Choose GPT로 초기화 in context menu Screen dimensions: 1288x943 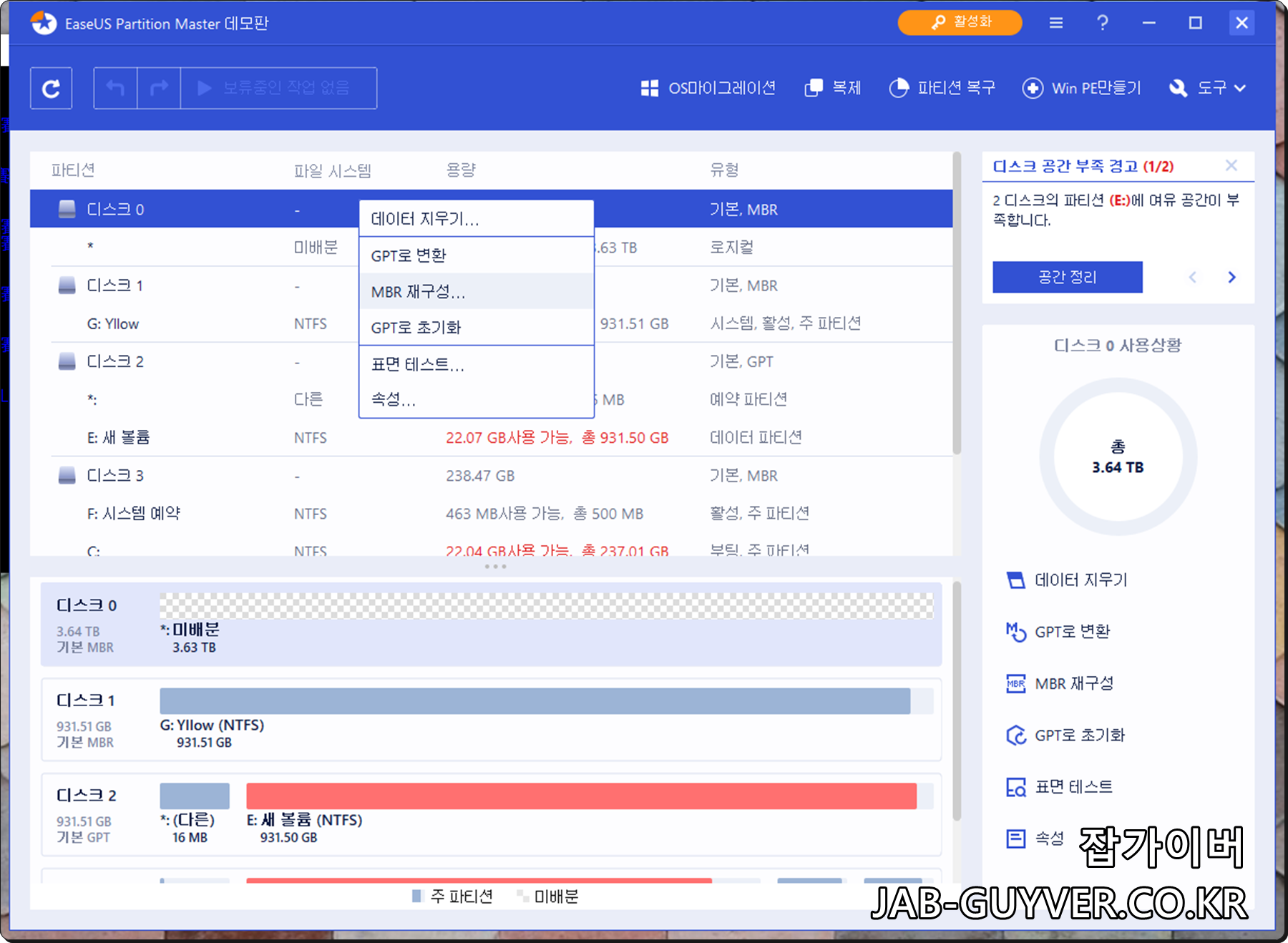click(477, 327)
